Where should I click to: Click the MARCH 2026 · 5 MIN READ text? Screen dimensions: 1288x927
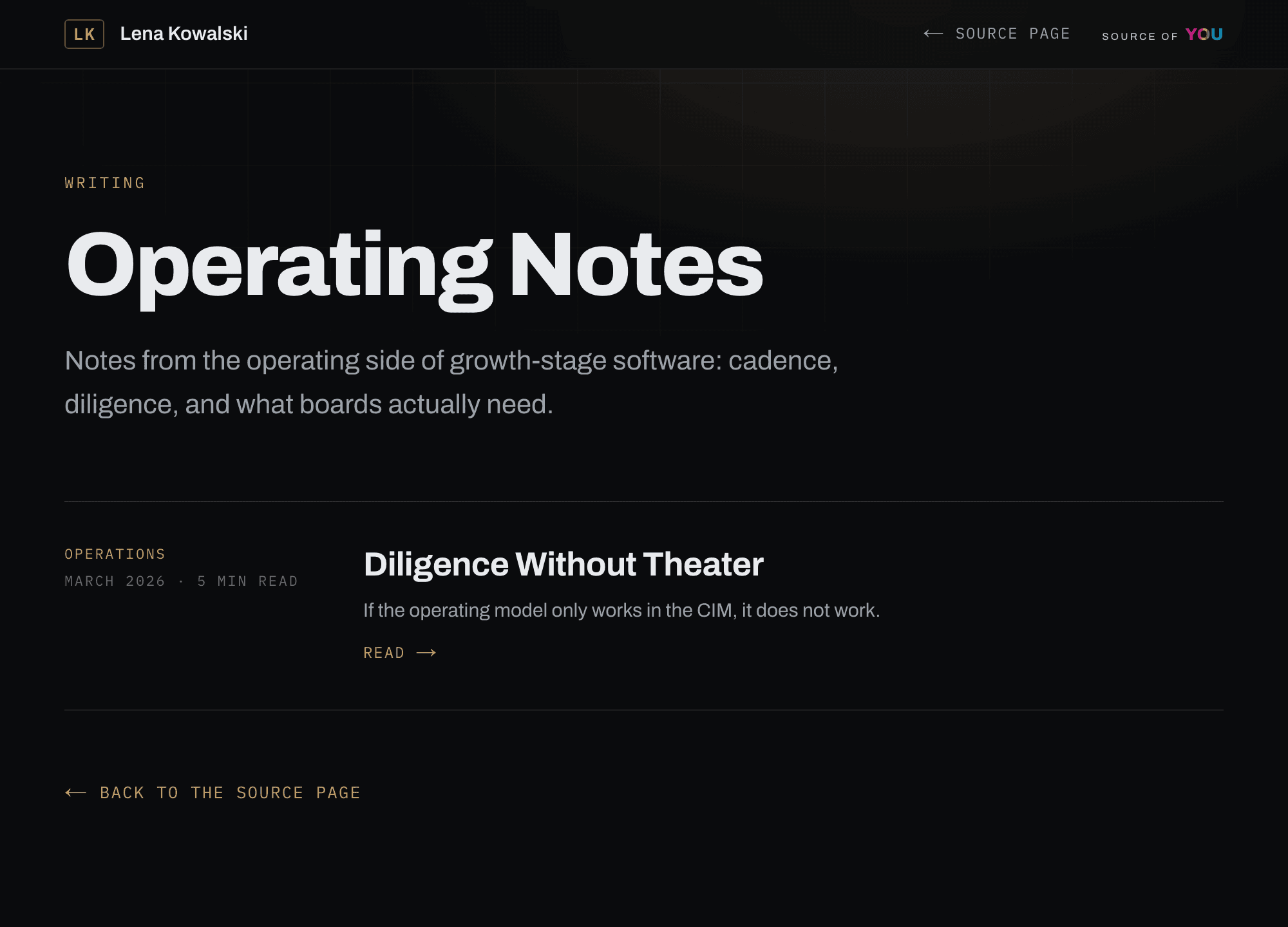(x=181, y=581)
